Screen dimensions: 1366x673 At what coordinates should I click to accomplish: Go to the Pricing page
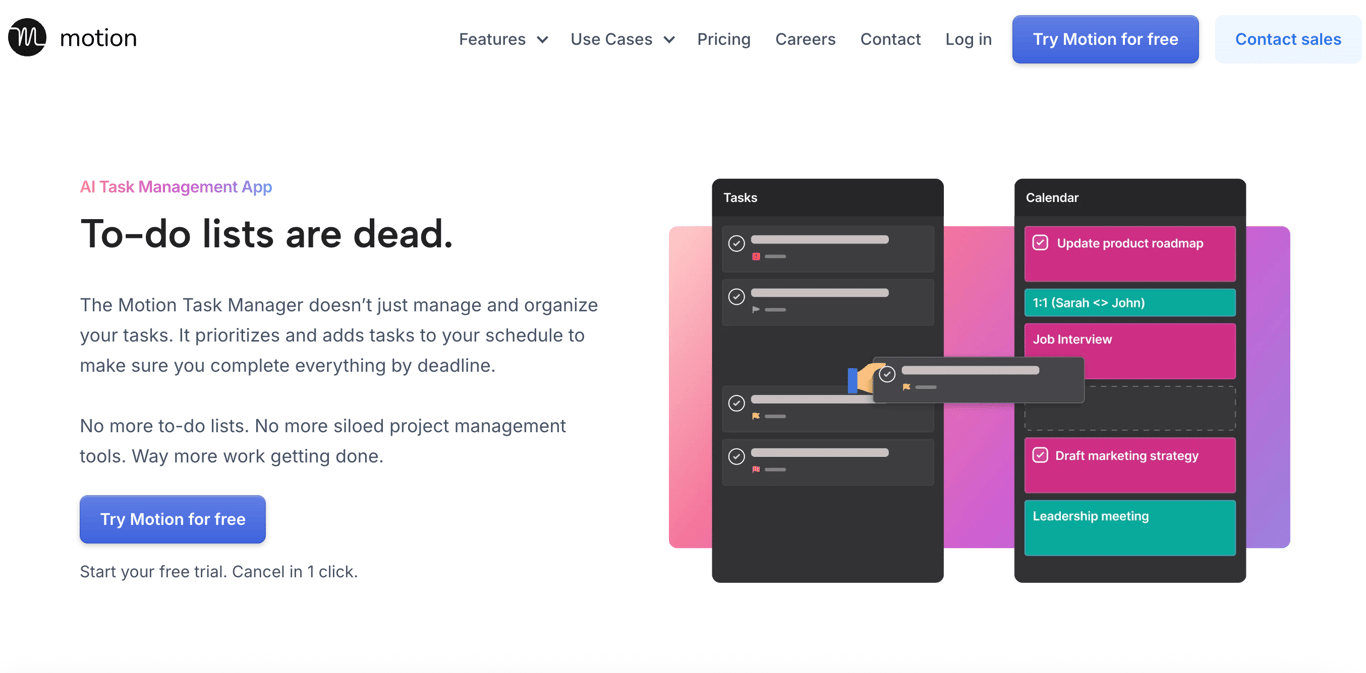[724, 39]
